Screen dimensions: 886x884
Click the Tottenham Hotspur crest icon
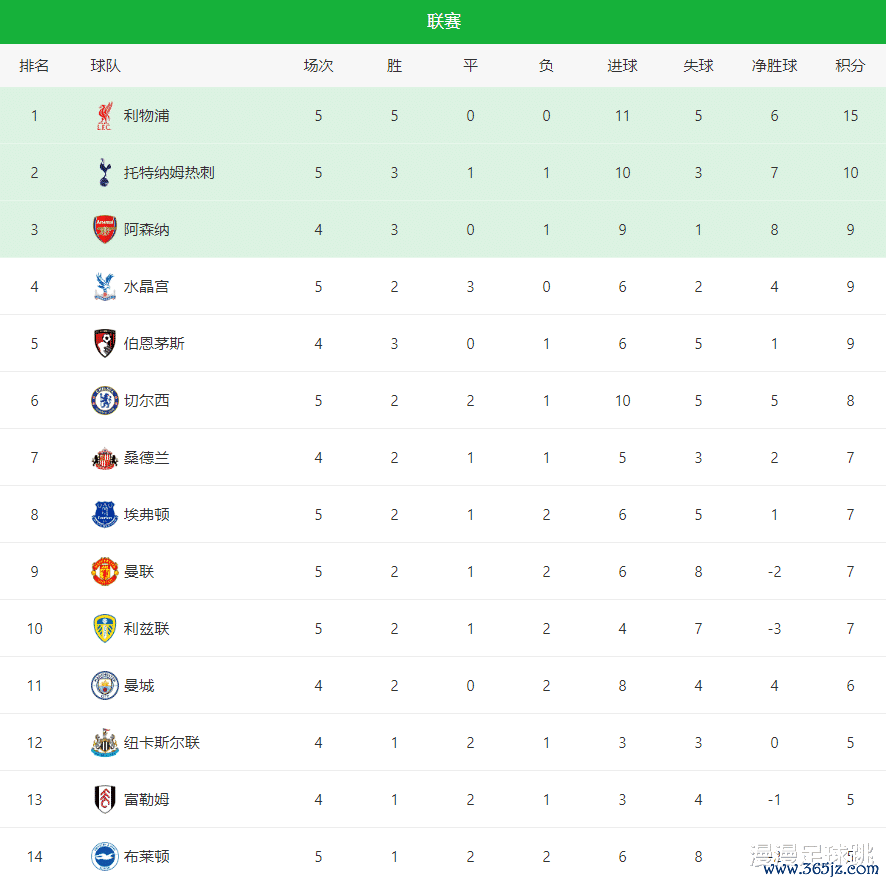click(x=104, y=173)
